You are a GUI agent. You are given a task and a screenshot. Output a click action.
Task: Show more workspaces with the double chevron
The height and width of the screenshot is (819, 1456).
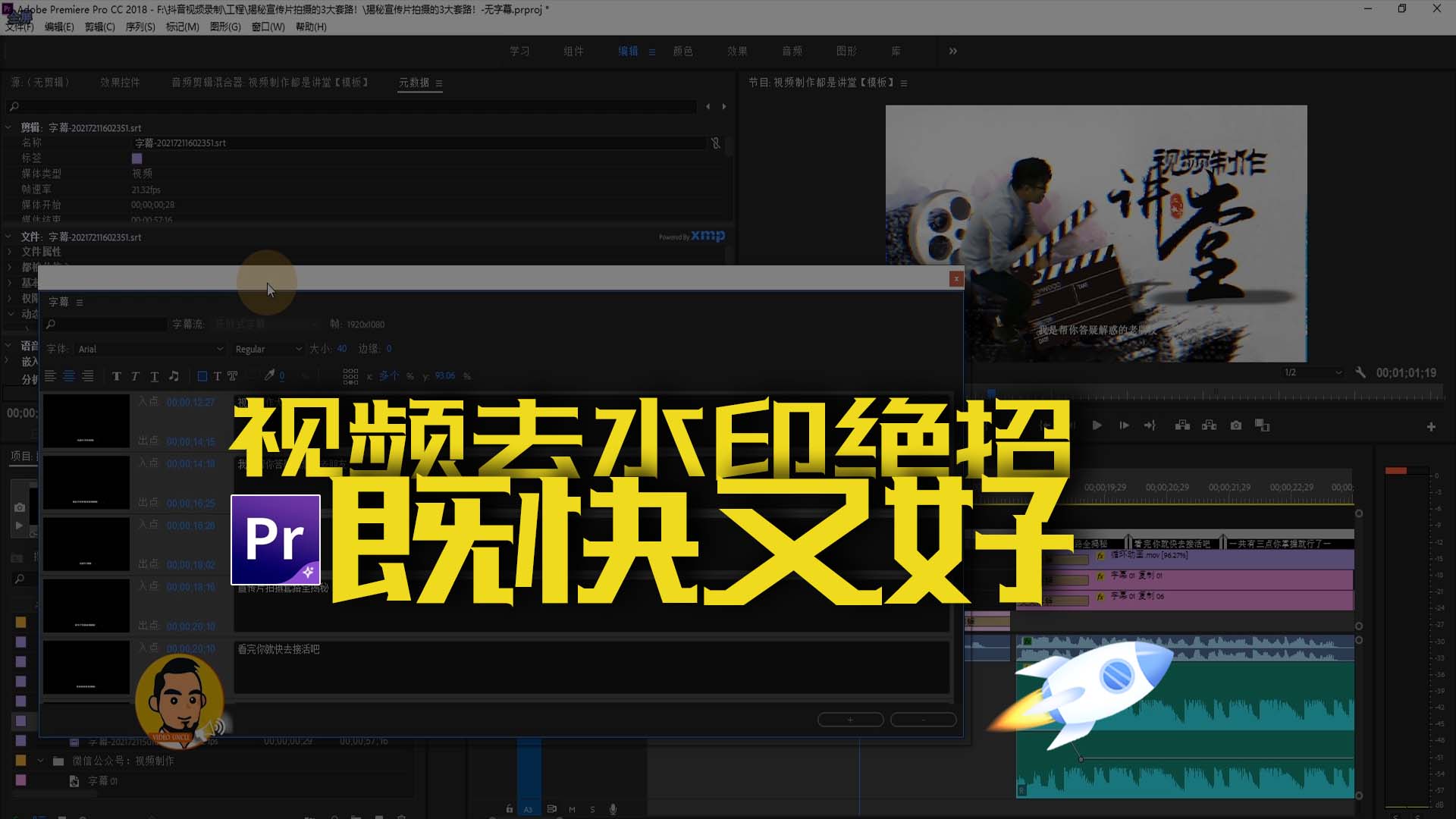pyautogui.click(x=953, y=51)
